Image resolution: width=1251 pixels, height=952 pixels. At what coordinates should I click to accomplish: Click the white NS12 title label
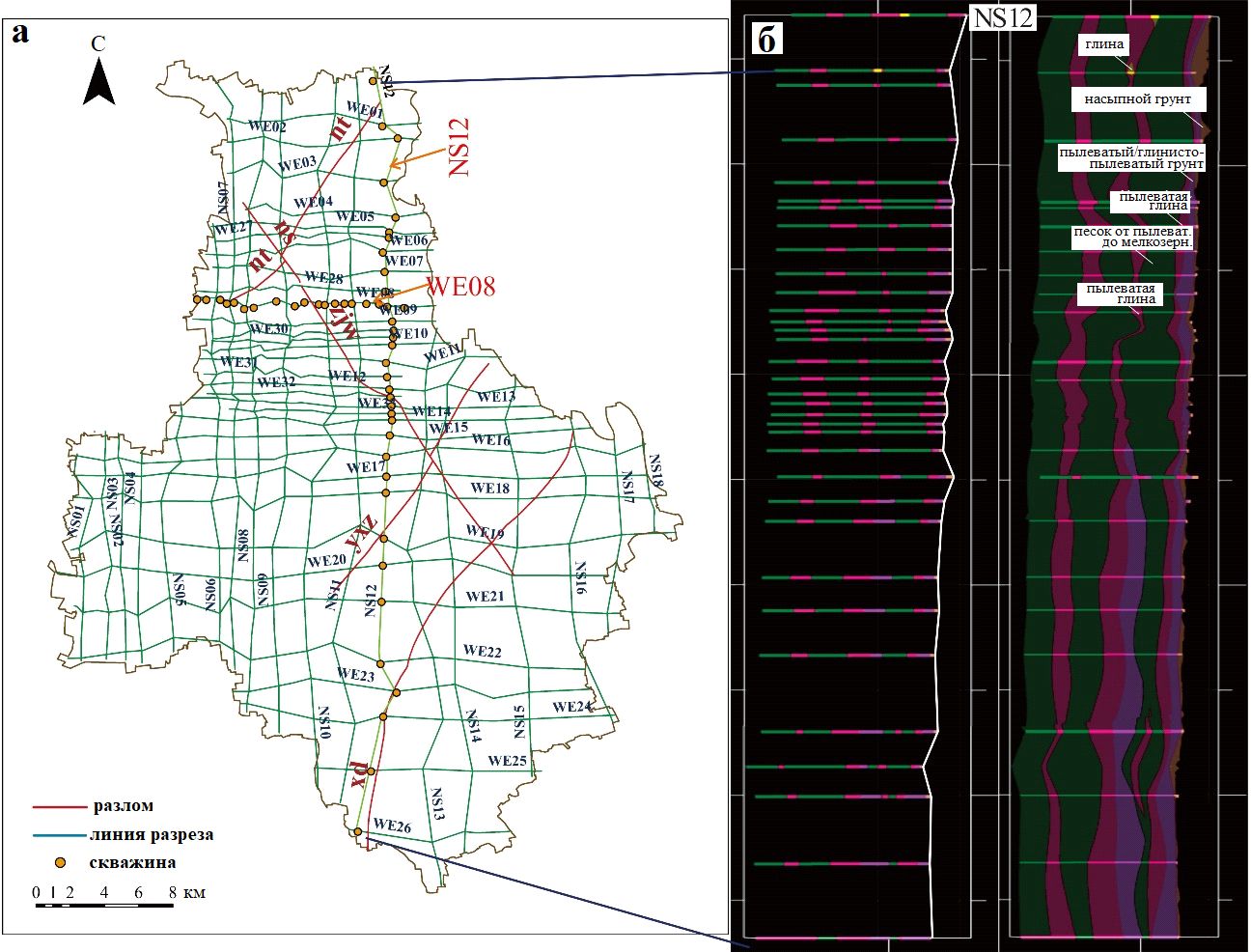[1001, 17]
